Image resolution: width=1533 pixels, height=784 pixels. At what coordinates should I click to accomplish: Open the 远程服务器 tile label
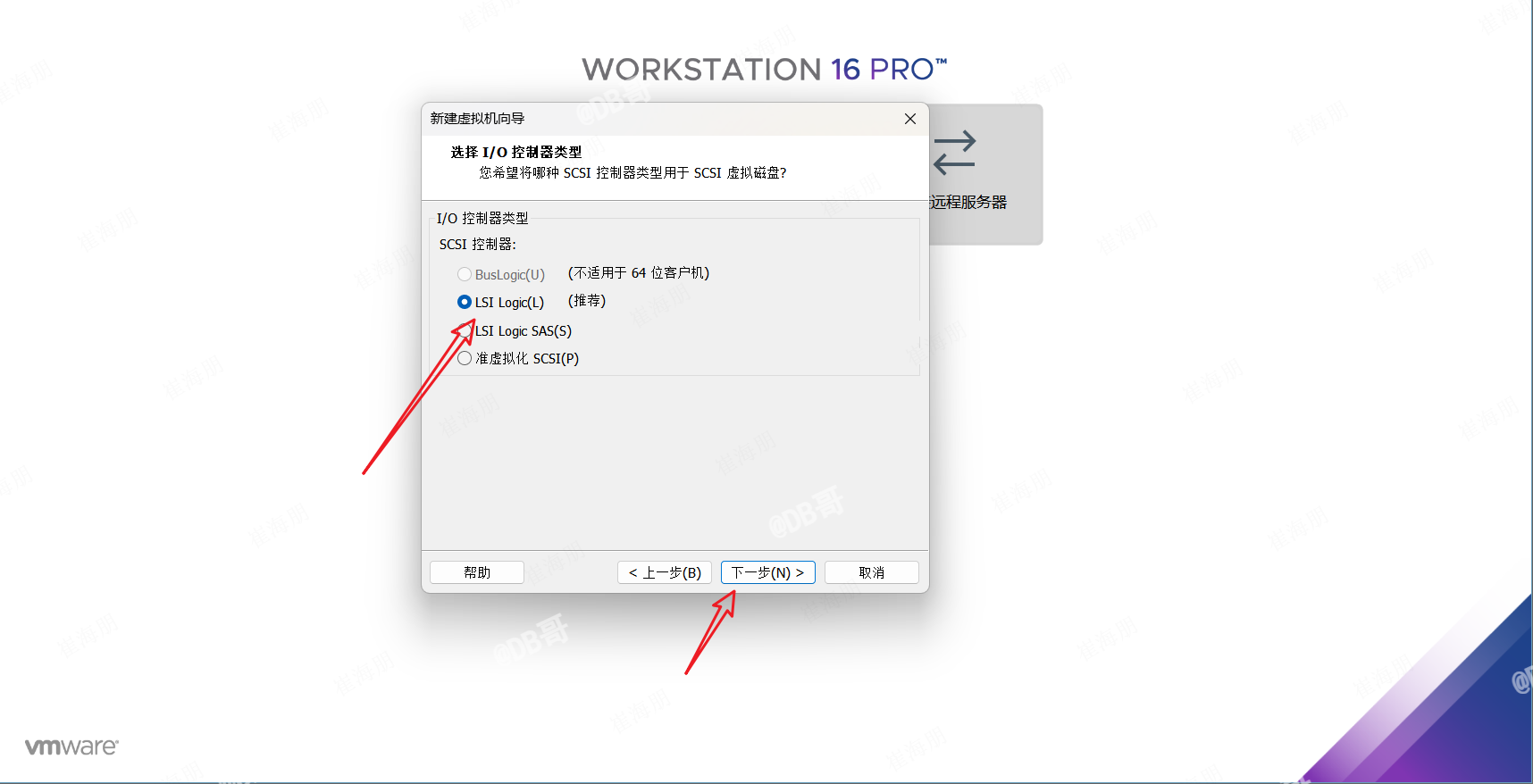[x=968, y=203]
